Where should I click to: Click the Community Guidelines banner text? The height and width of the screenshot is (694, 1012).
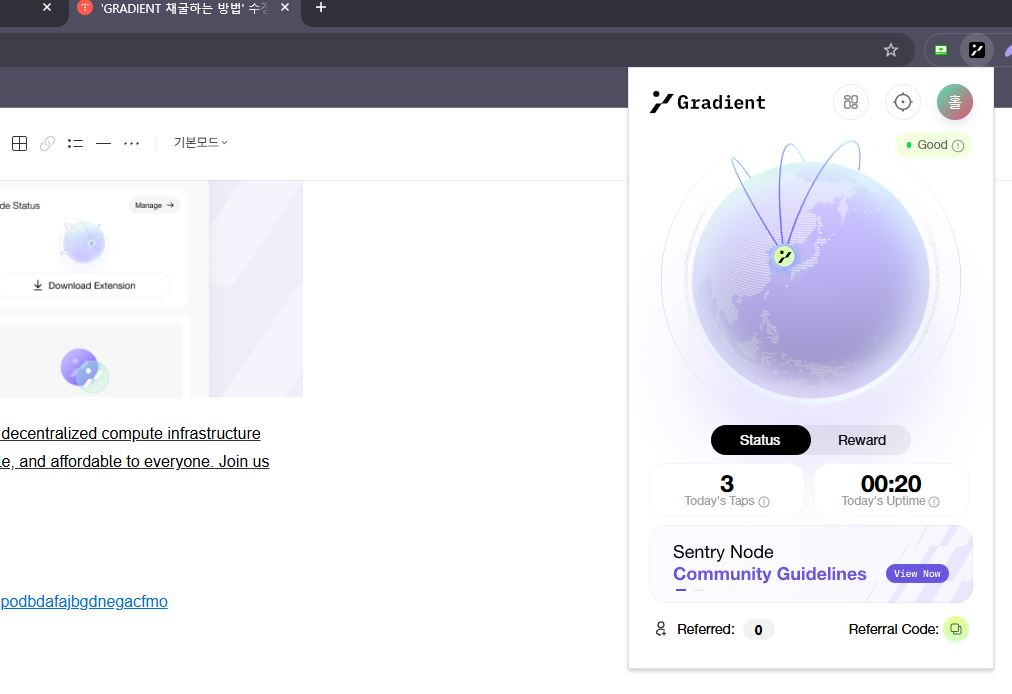click(769, 574)
